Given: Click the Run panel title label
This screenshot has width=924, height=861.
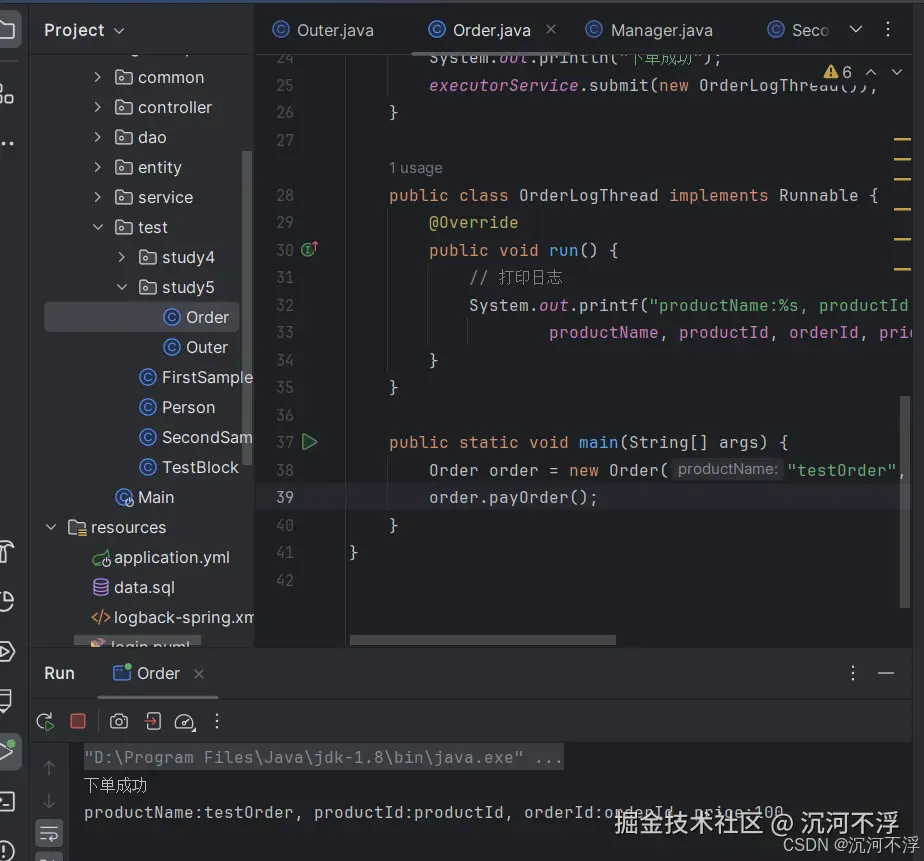Looking at the screenshot, I should [x=59, y=673].
